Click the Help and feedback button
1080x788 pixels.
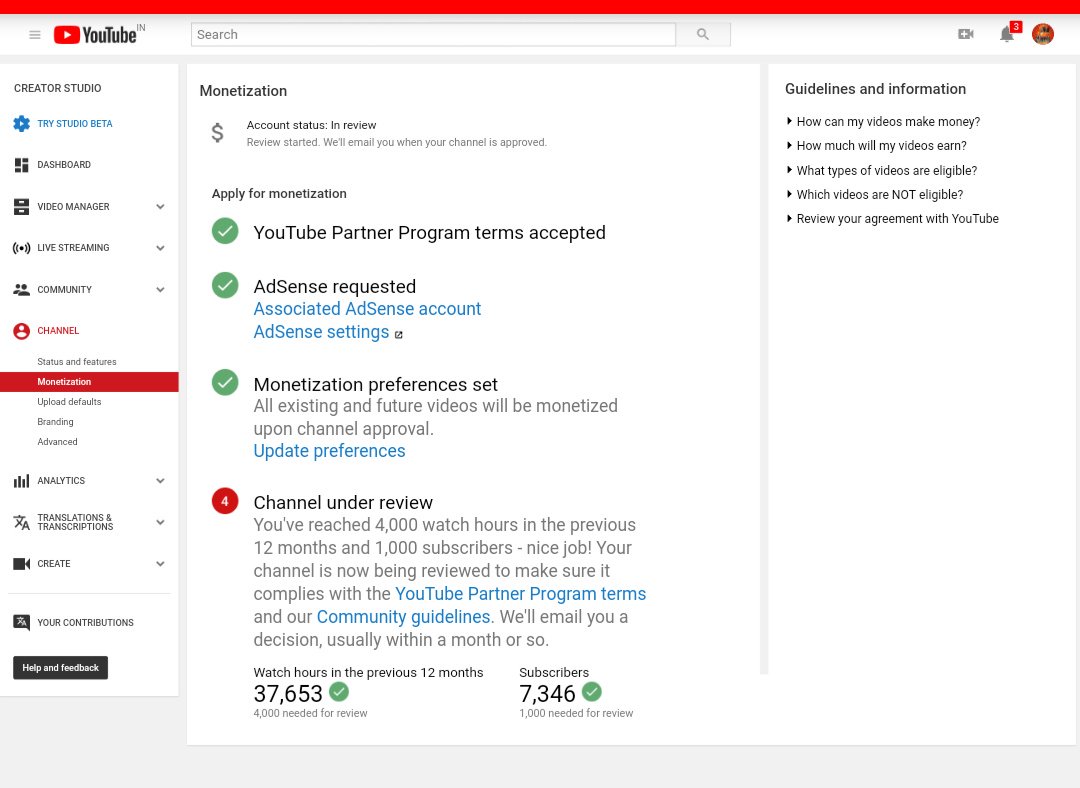[61, 667]
